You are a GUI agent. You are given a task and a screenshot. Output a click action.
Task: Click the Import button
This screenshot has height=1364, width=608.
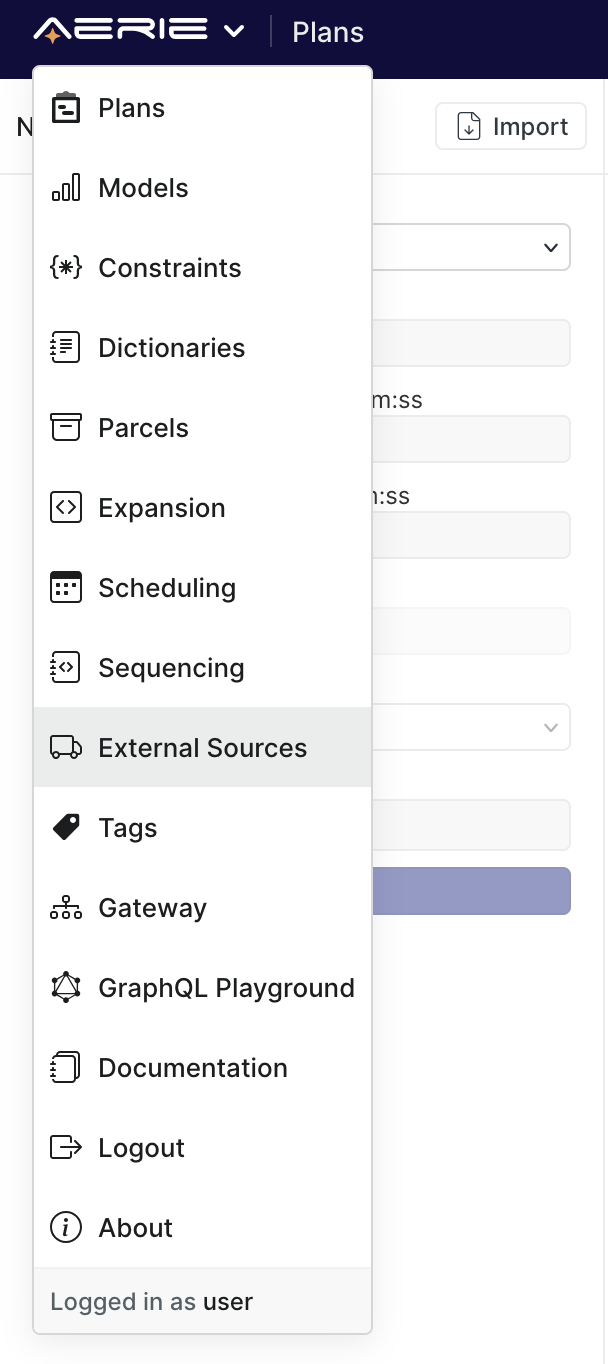[510, 126]
